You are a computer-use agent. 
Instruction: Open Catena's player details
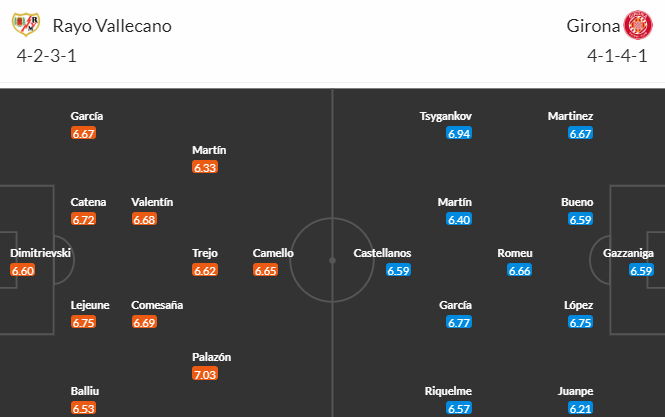[x=88, y=202]
